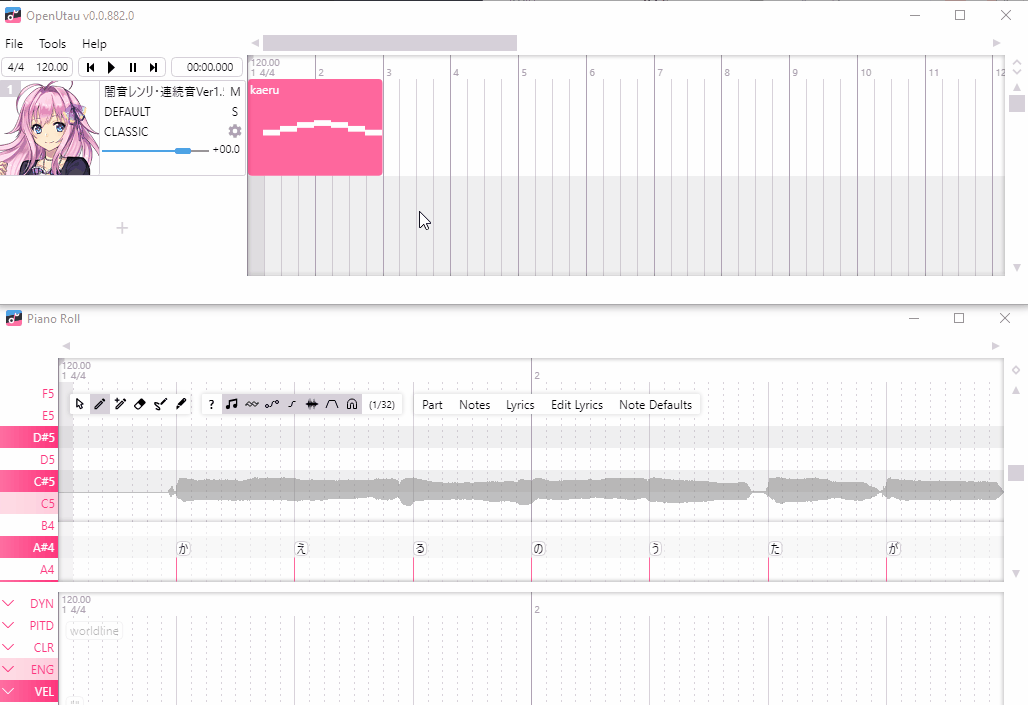
Task: Select the VEL expression row
Action: click(29, 691)
